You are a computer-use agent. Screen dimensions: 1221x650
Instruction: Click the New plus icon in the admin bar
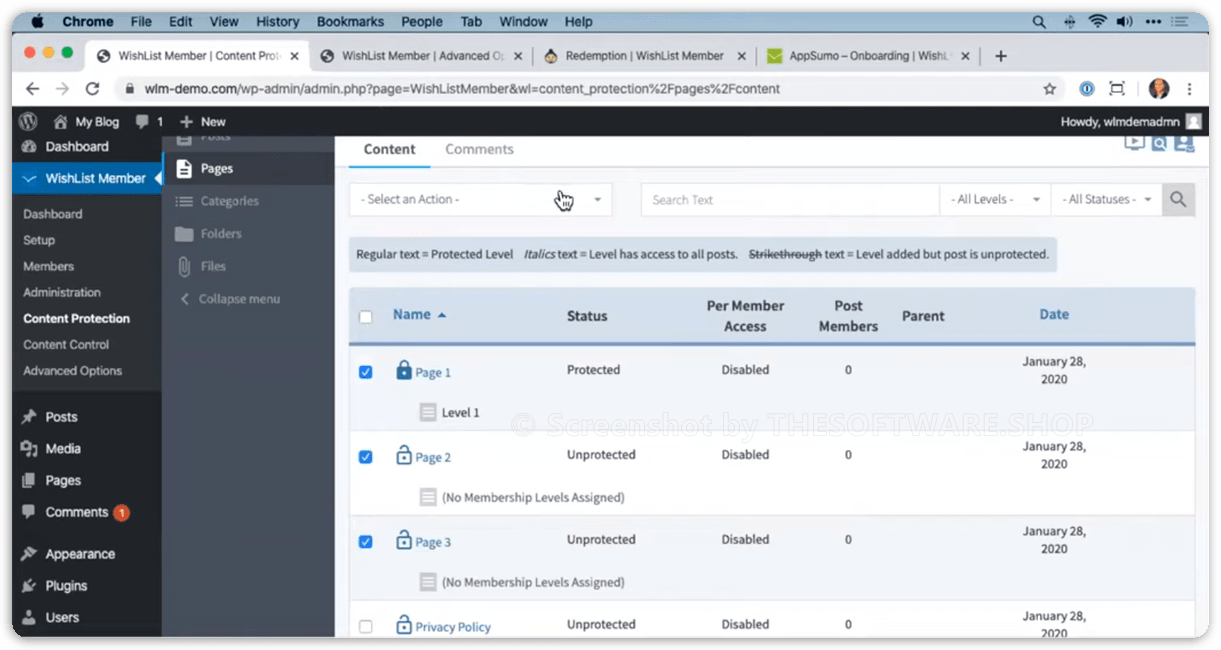(186, 122)
